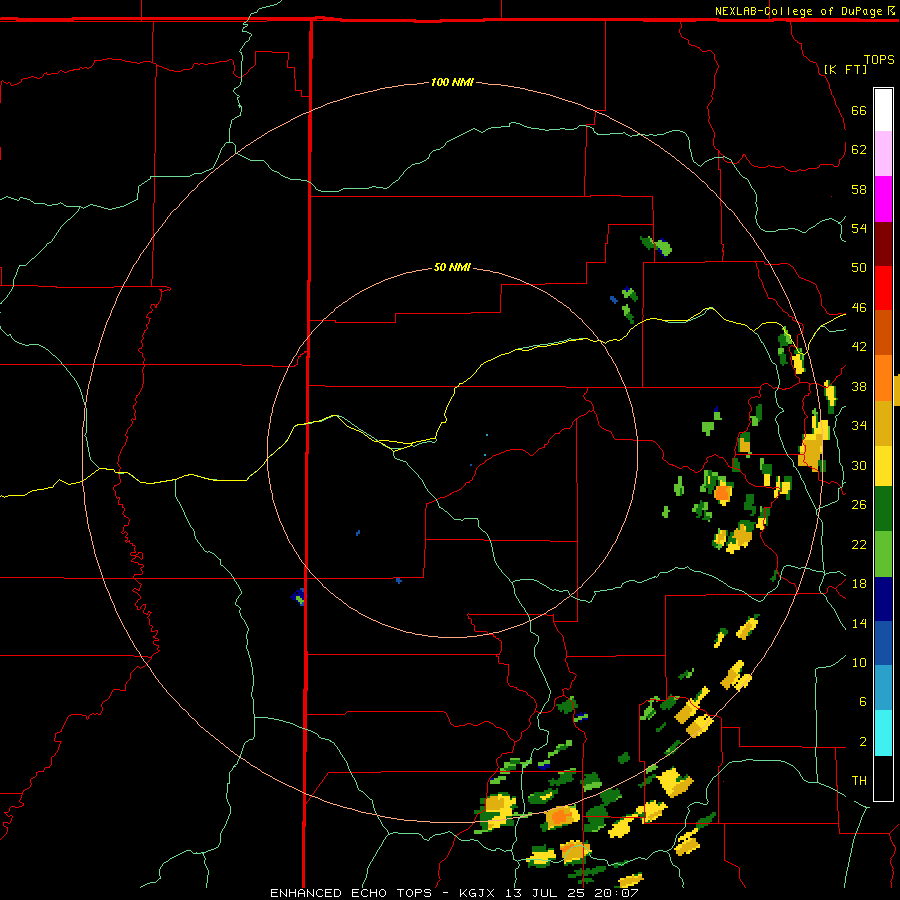Click the 14 legend value
The width and height of the screenshot is (900, 900).
point(859,623)
